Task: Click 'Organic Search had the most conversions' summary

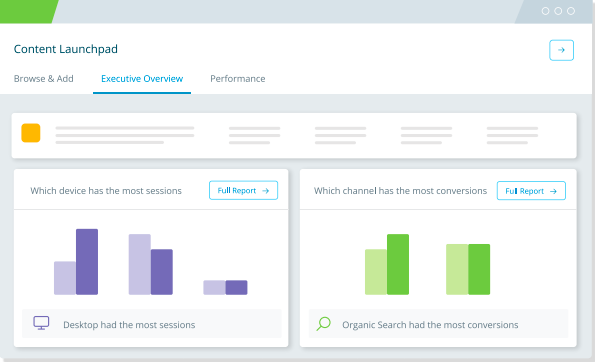Action: (430, 325)
